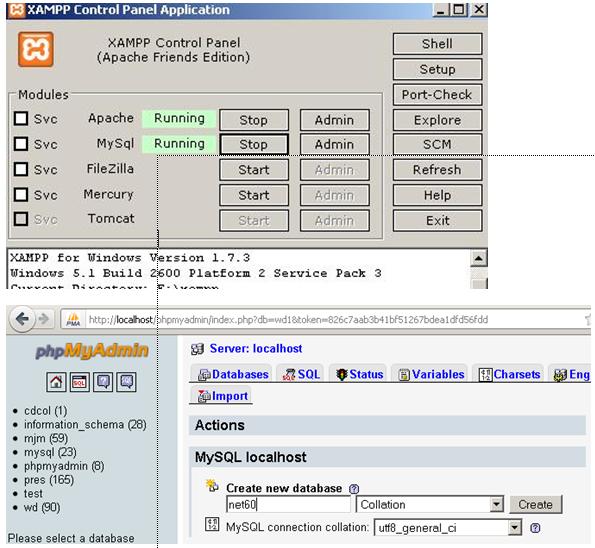Open phpMyAdmin home icon
Image resolution: width=595 pixels, height=548 pixels.
point(56,381)
